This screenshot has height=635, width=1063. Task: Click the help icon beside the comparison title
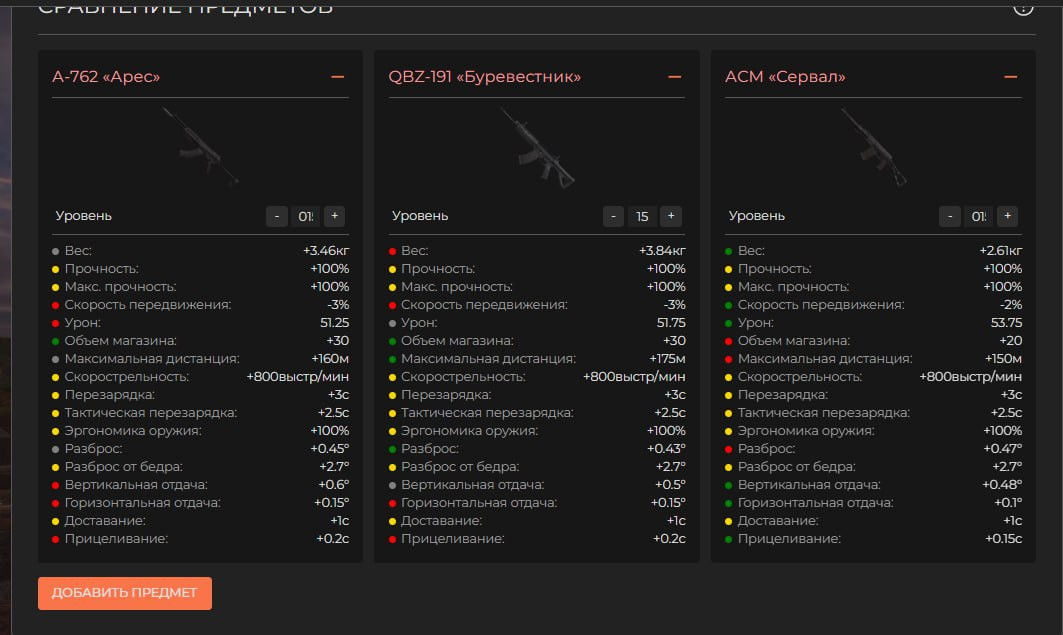[x=1022, y=8]
